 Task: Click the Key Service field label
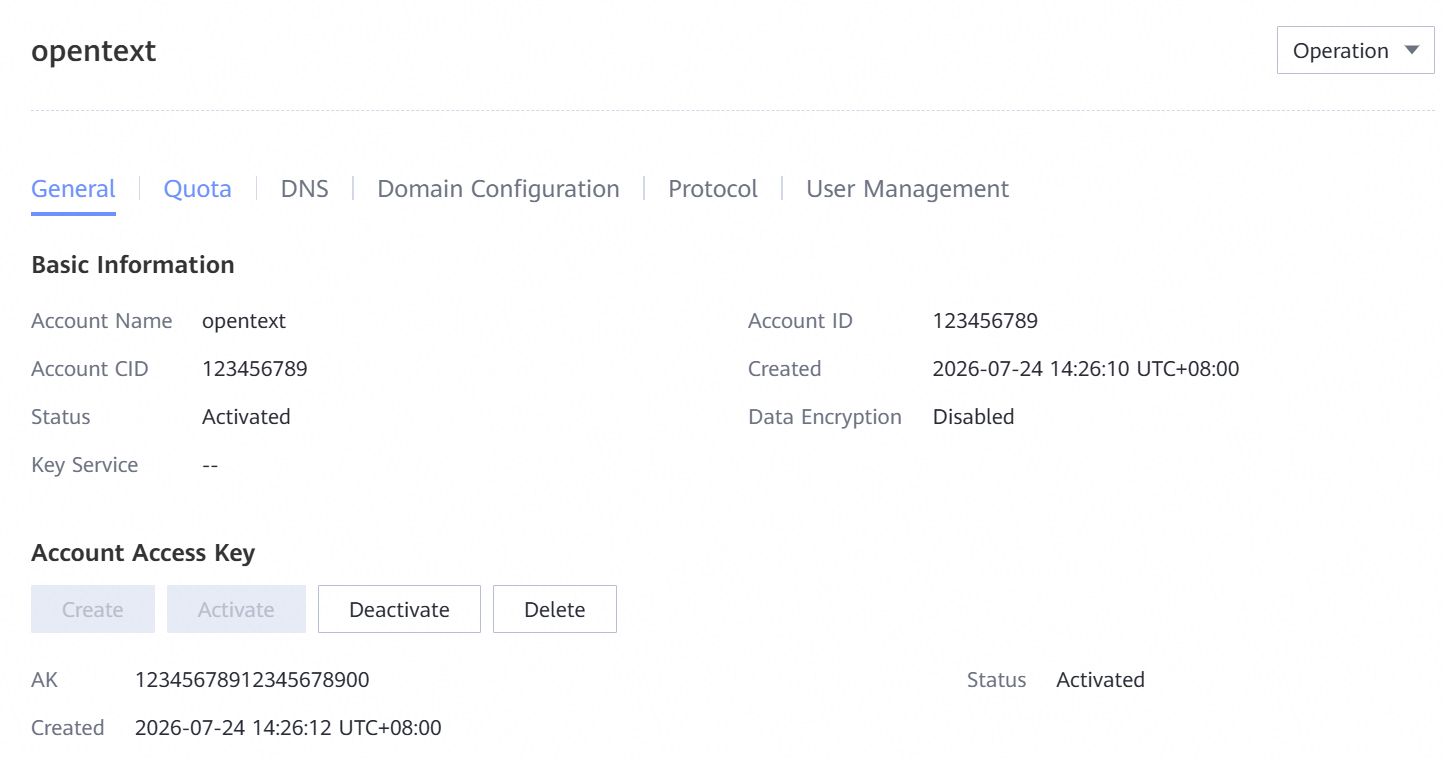click(x=85, y=465)
